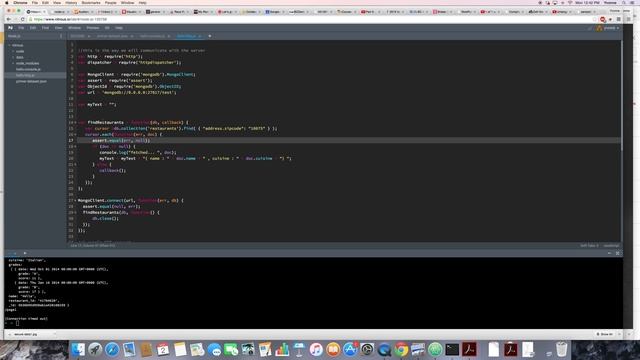
Task: Open Notes from the Dock
Action: click(x=180, y=349)
